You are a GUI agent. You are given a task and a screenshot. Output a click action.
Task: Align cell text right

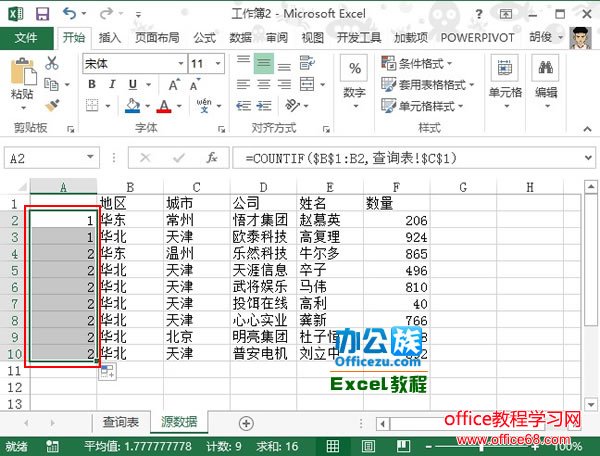click(284, 84)
